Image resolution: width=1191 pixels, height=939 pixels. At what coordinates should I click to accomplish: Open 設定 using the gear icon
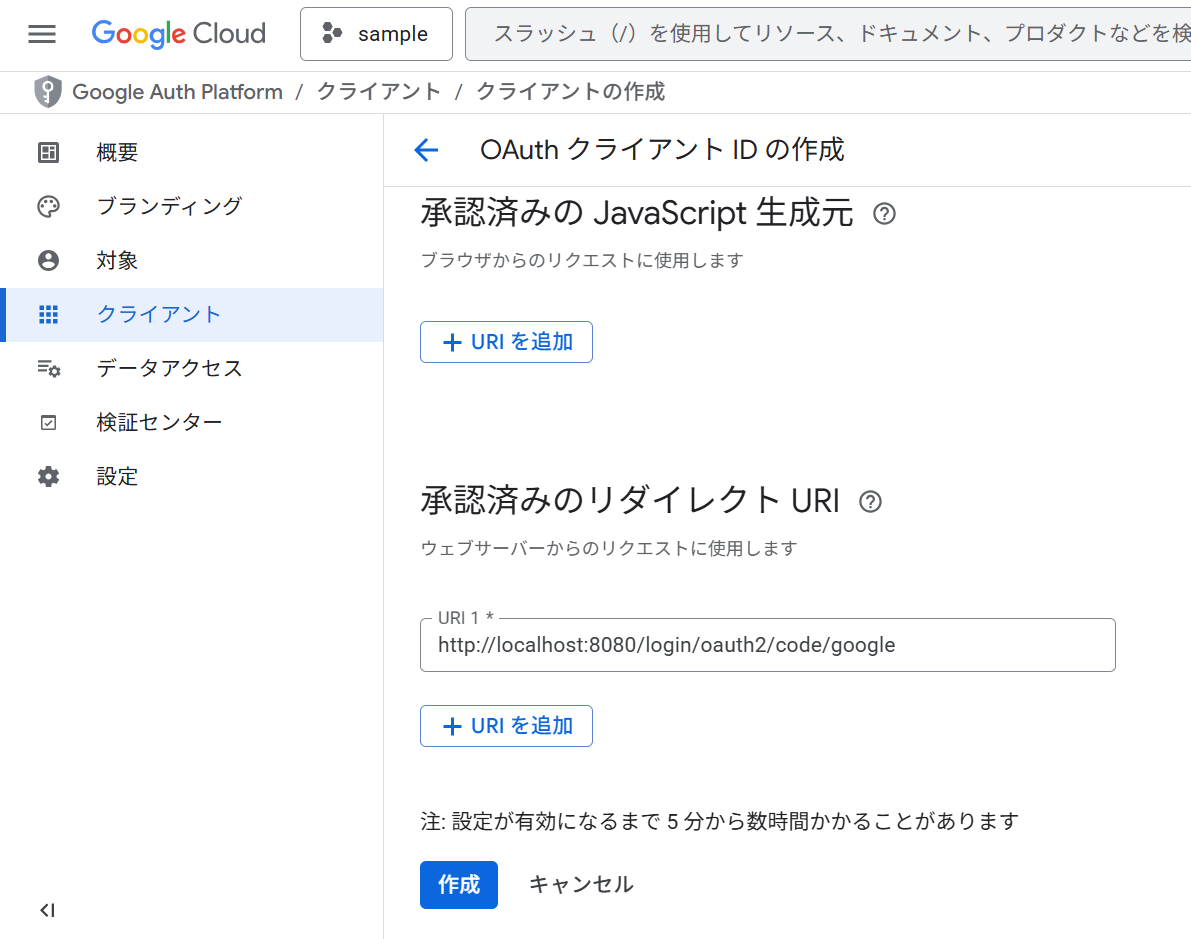point(47,477)
